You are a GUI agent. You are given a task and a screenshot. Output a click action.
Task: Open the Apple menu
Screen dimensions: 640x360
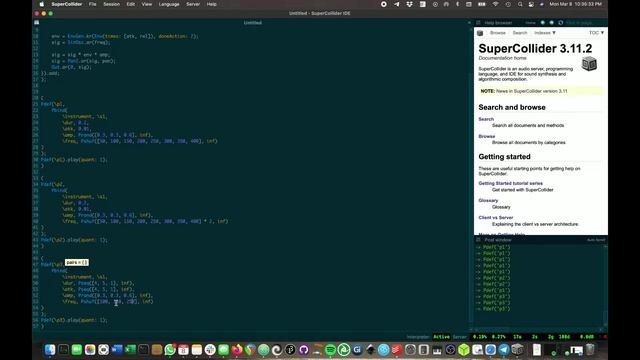(x=42, y=4)
